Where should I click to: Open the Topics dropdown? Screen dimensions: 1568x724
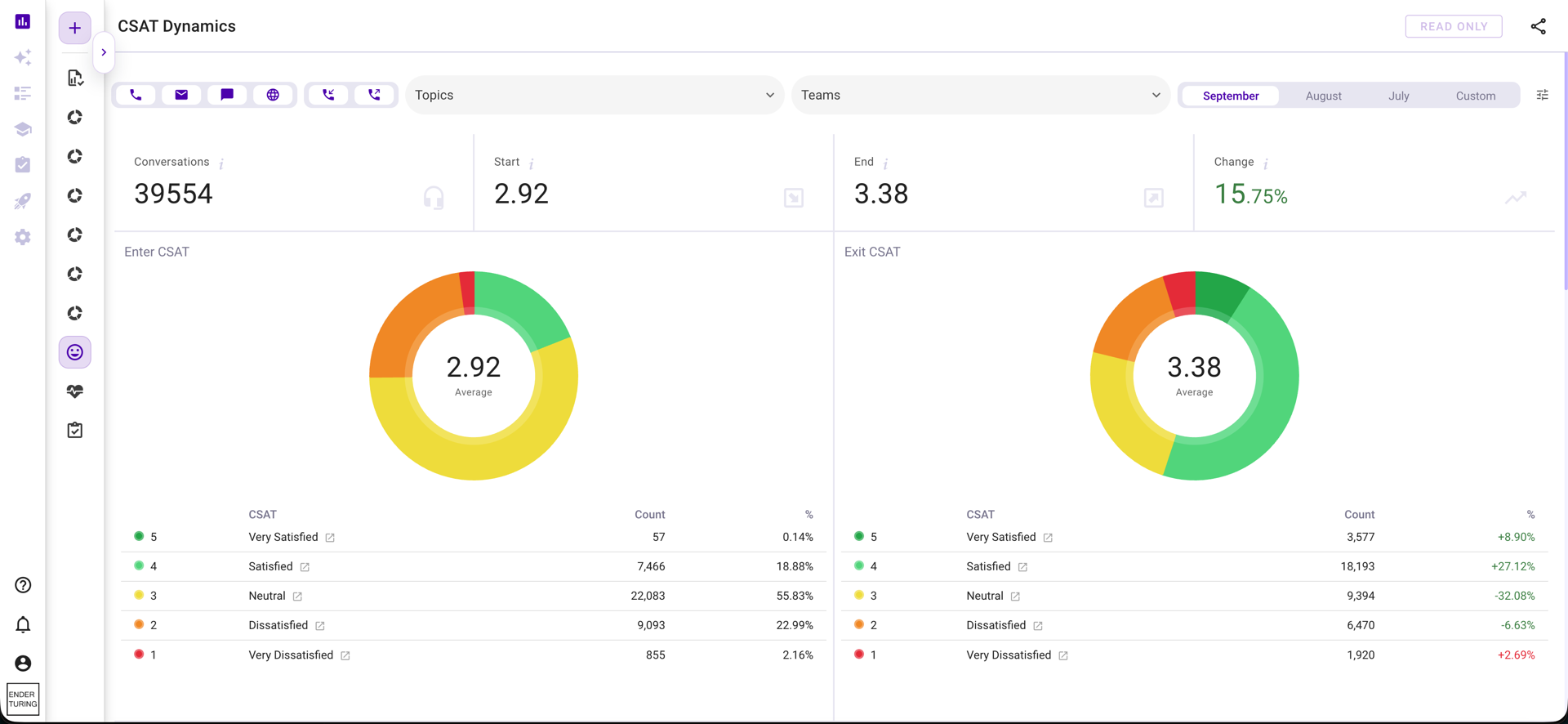tap(595, 95)
